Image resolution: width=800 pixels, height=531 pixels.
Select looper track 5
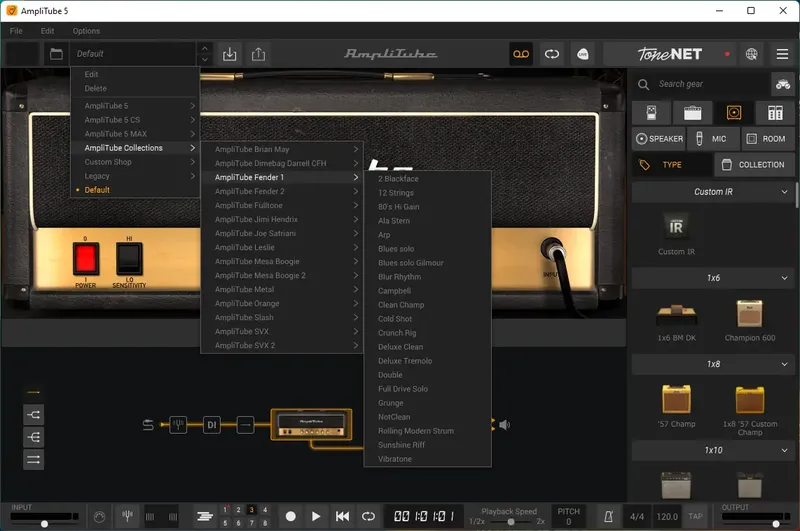tap(225, 523)
